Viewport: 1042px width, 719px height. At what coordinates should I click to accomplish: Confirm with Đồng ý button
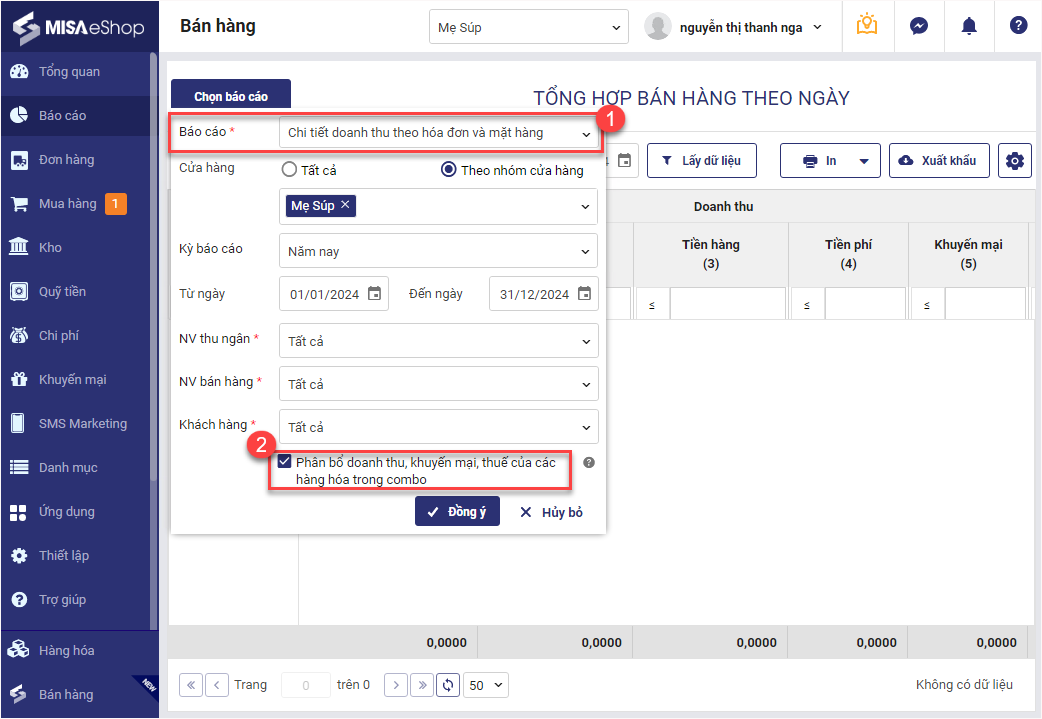[457, 512]
